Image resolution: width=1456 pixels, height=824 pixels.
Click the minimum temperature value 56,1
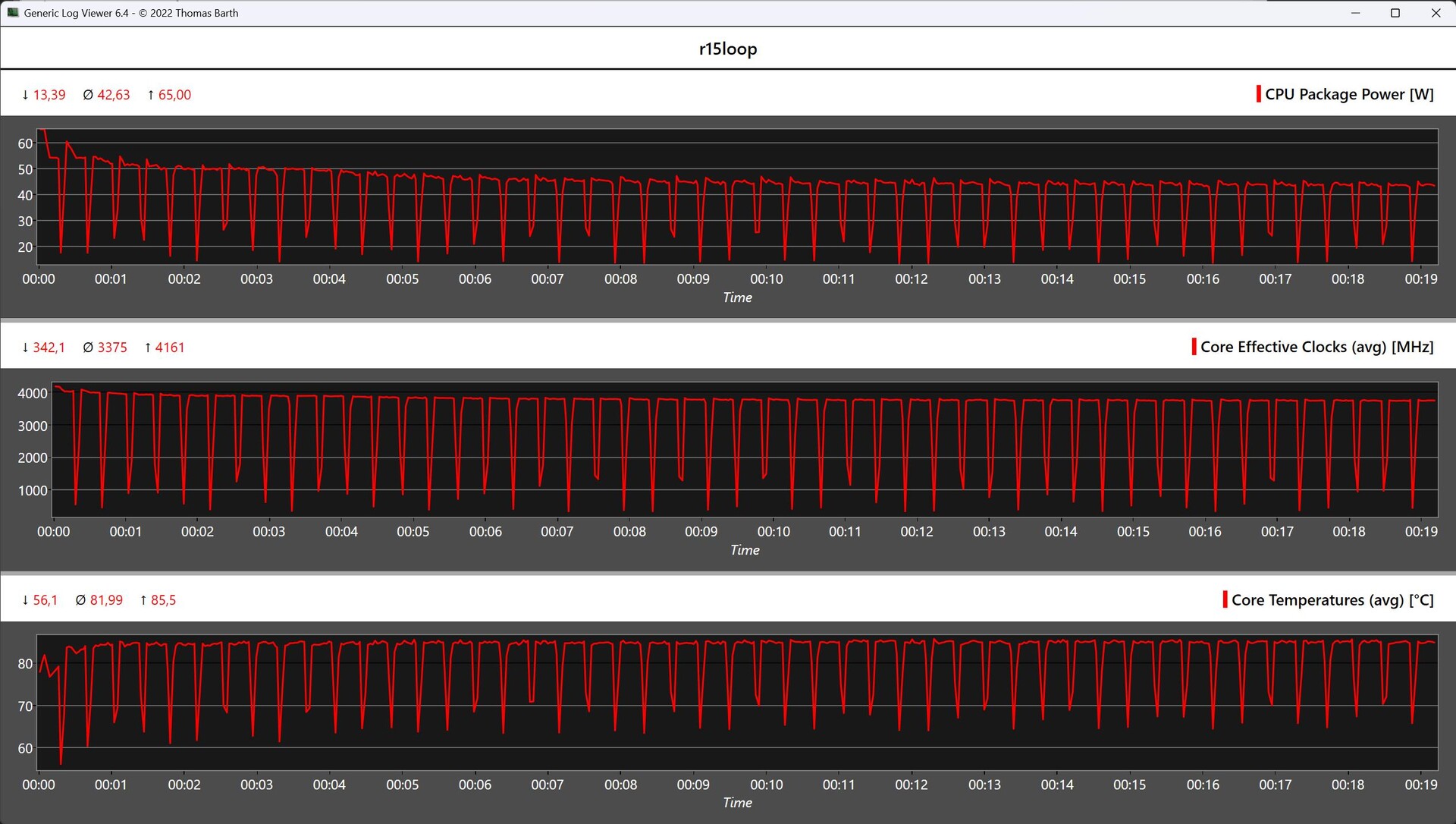(x=45, y=600)
